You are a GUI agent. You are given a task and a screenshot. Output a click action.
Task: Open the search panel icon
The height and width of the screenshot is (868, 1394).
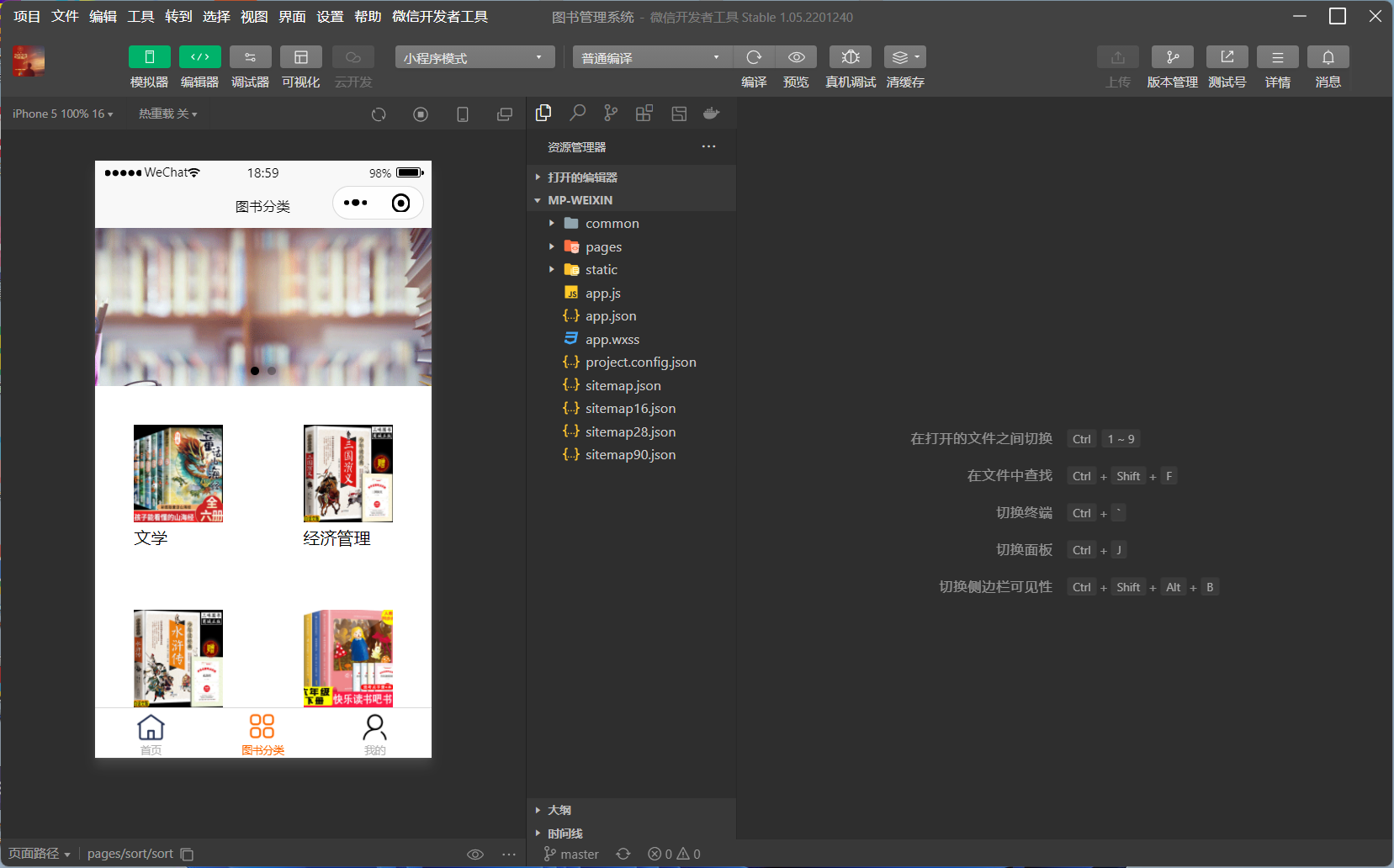577,113
